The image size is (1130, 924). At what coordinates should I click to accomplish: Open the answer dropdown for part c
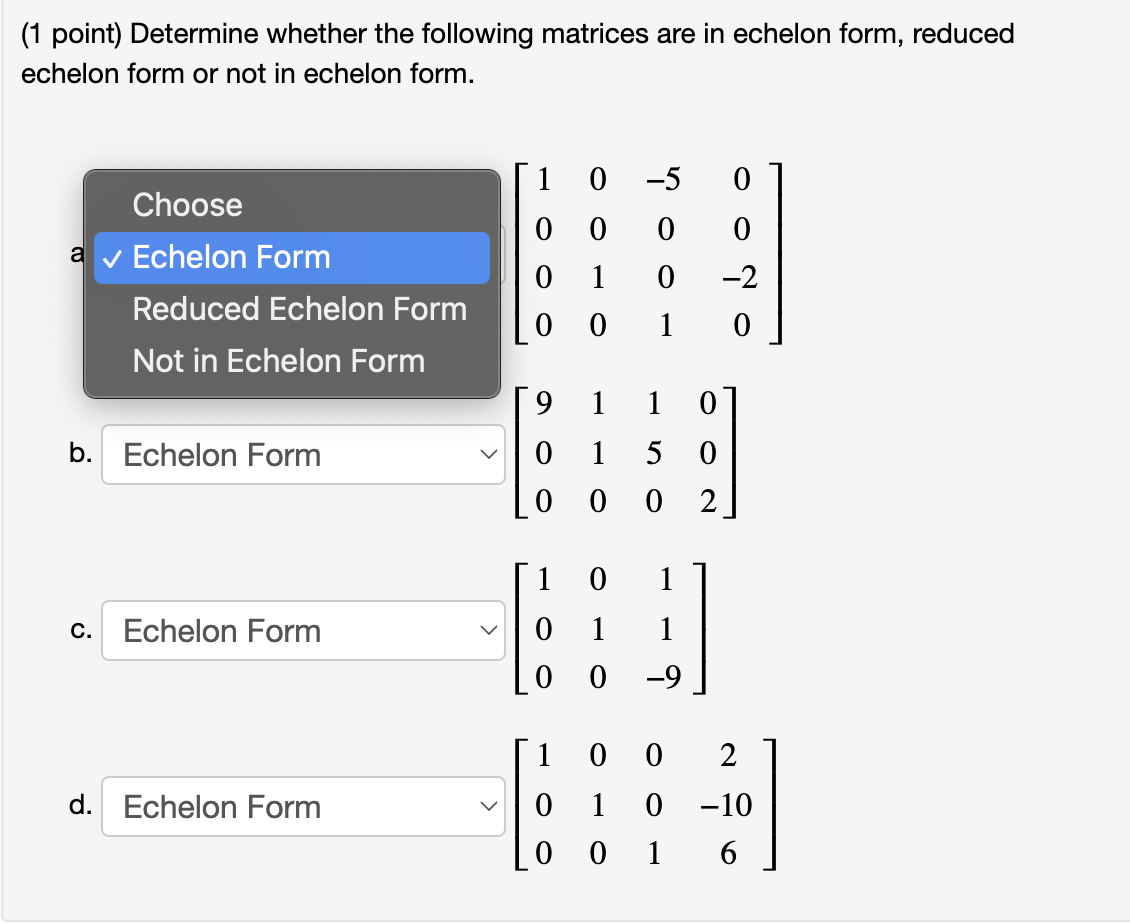tap(303, 631)
